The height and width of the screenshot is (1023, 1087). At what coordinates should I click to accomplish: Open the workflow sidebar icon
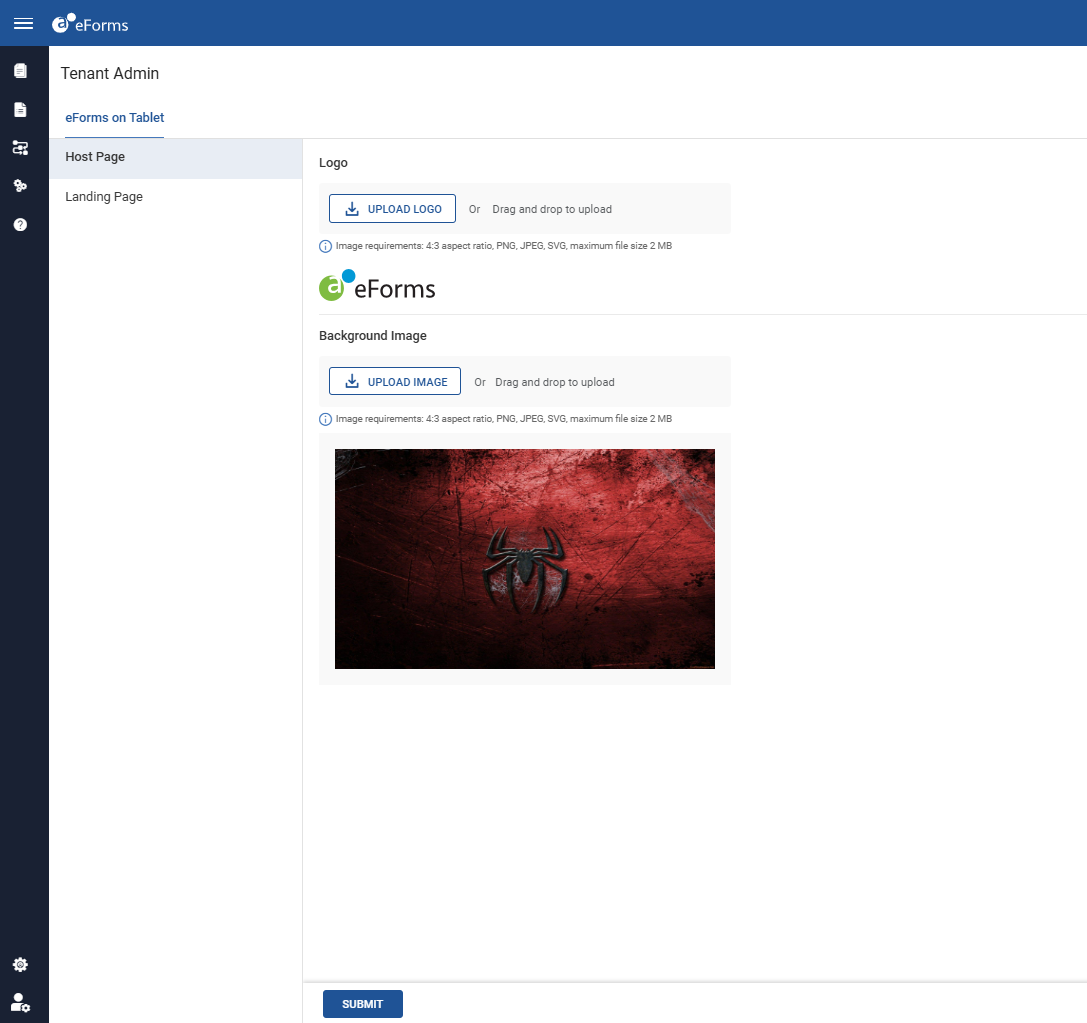[20, 148]
